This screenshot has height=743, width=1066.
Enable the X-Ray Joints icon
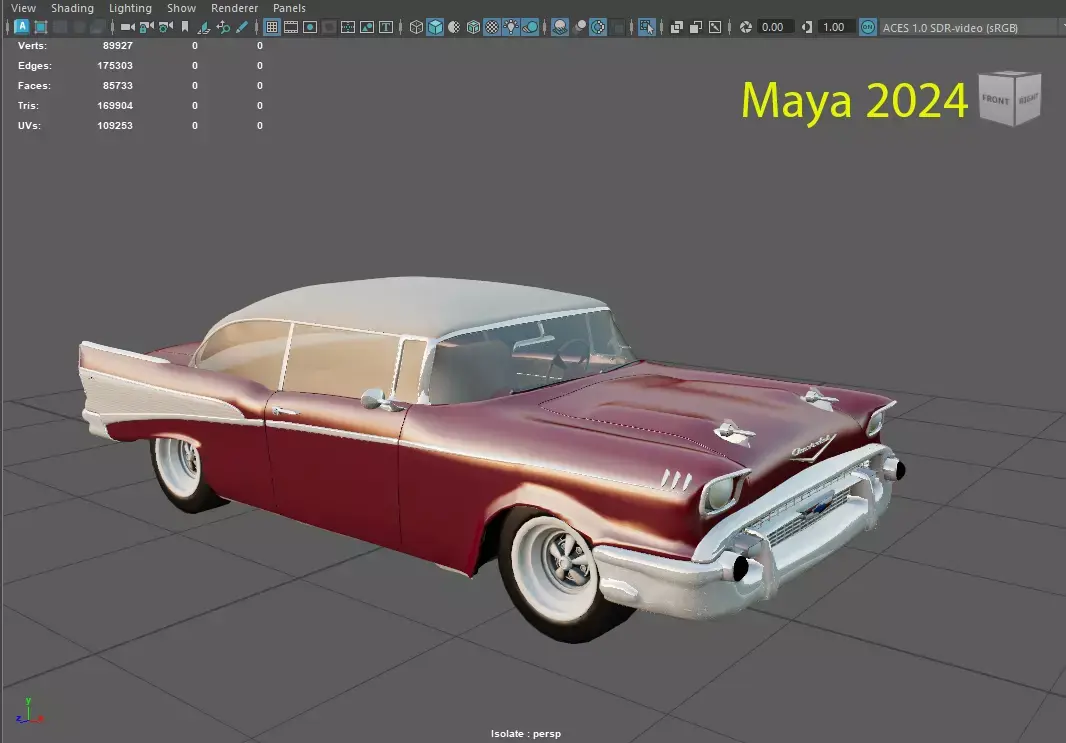(x=715, y=27)
